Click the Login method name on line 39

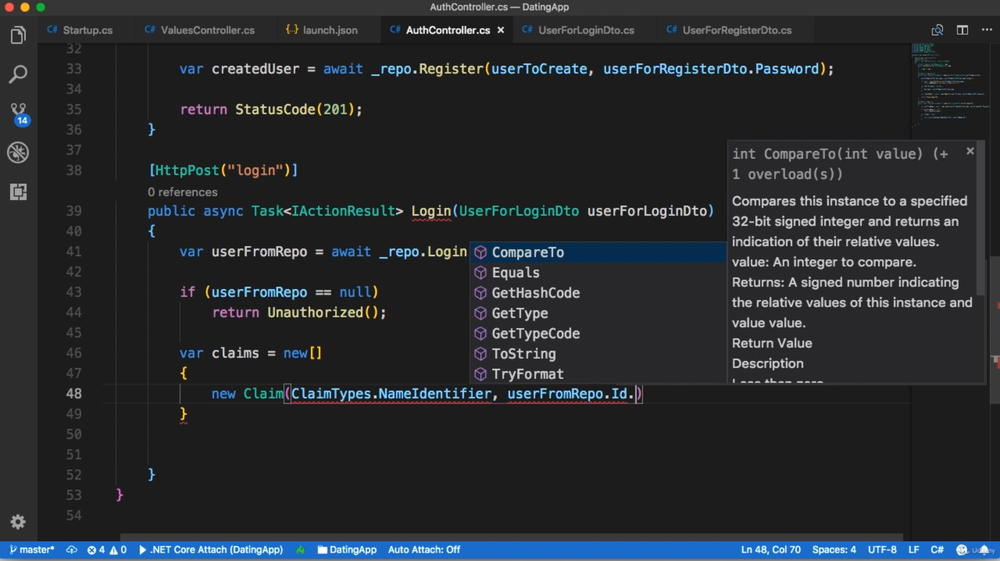click(x=430, y=211)
